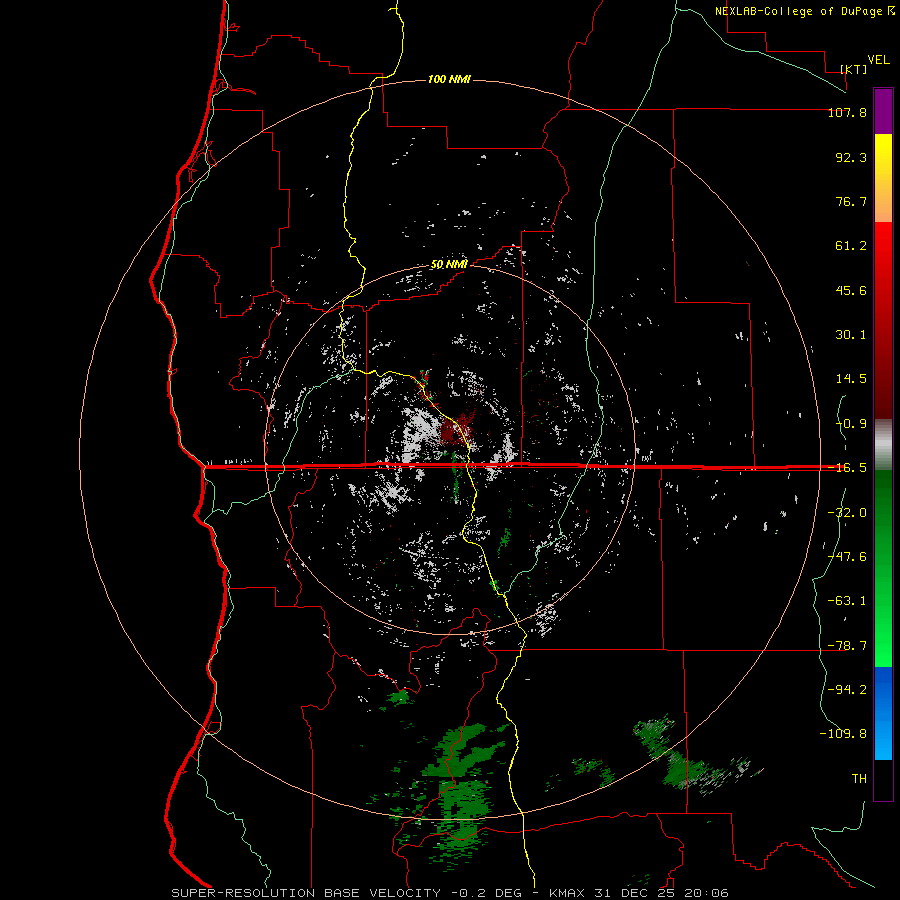Click the 100 NMI range ring label
The image size is (900, 900).
click(449, 79)
